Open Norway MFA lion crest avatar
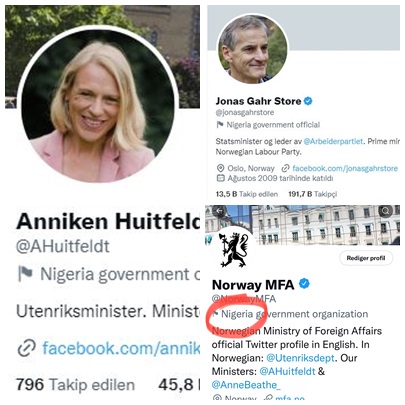Viewport: 405px width, 405px height. [234, 250]
